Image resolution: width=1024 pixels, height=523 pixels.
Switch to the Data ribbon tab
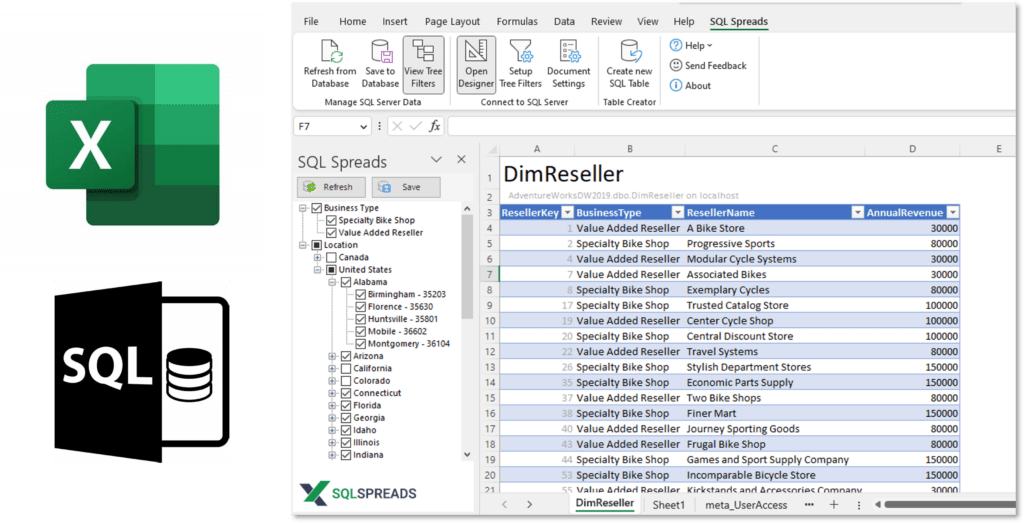[x=564, y=22]
